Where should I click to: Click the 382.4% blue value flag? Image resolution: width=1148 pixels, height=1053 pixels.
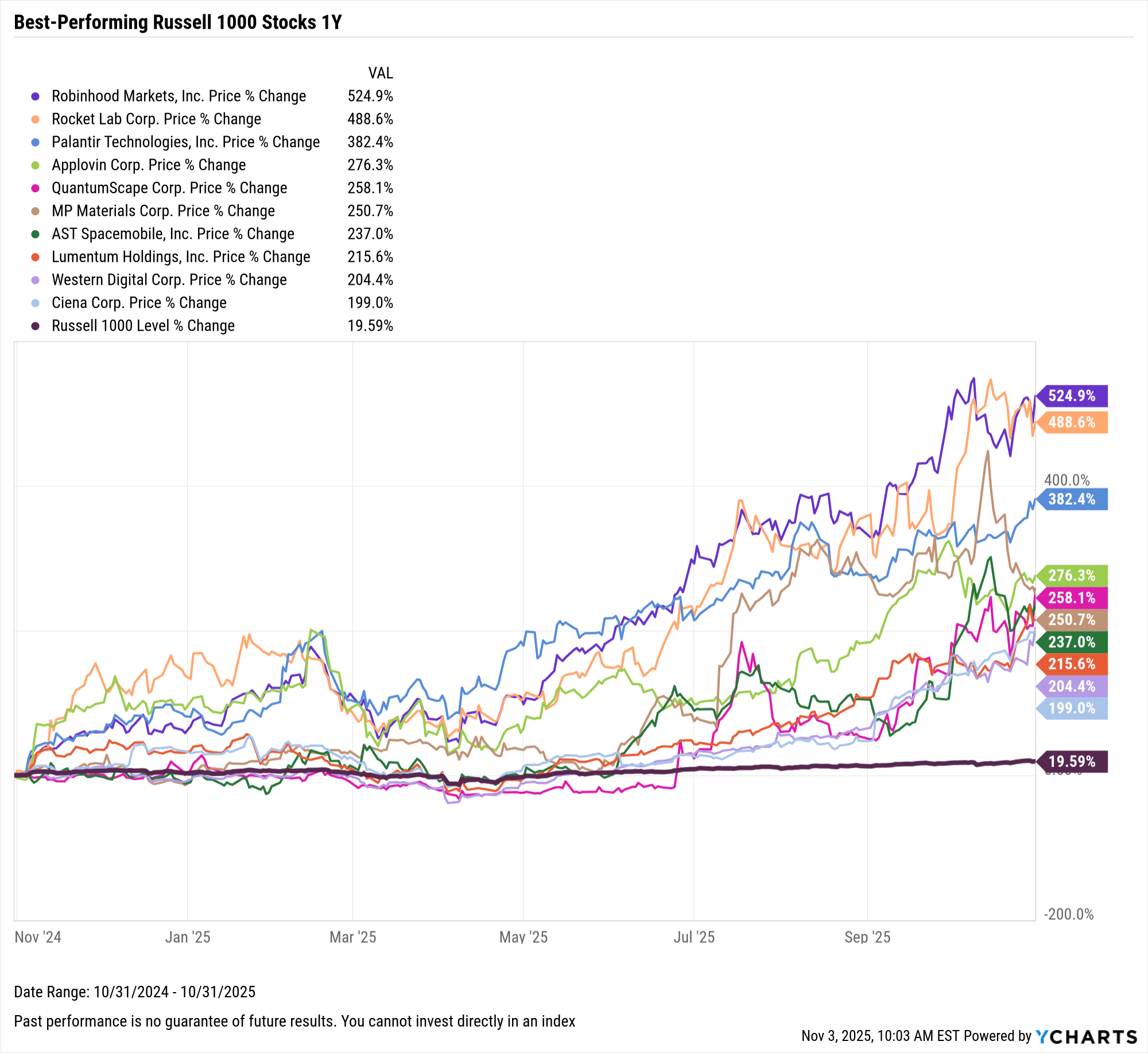pyautogui.click(x=1071, y=500)
